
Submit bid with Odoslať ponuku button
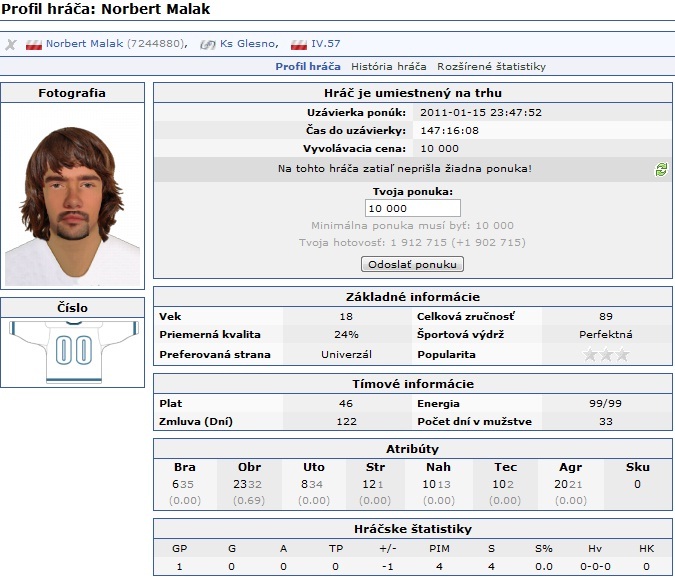[x=412, y=264]
